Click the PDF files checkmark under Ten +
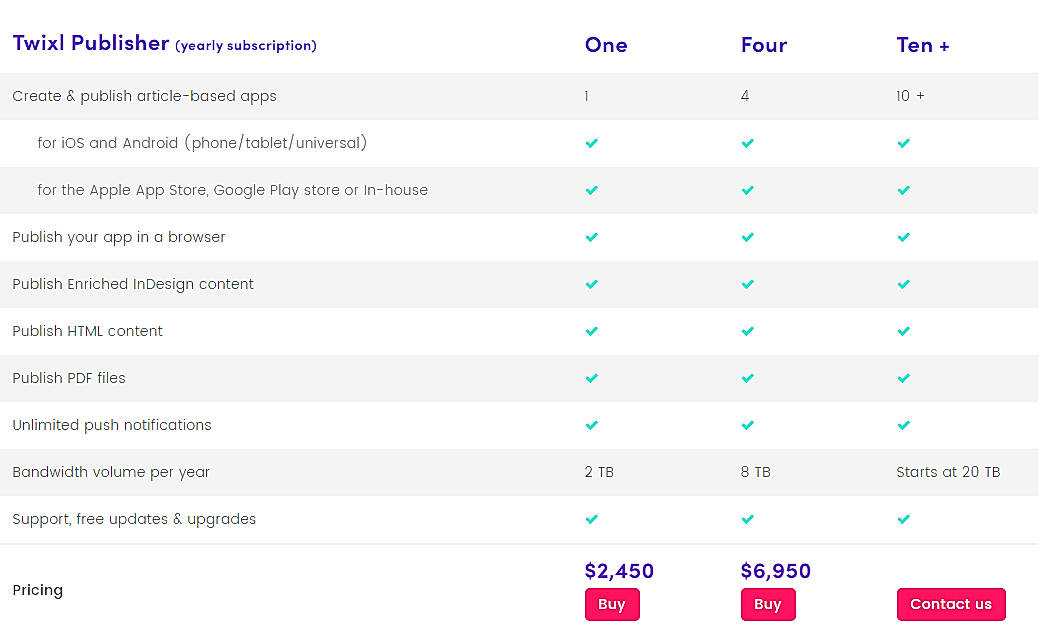Image resolution: width=1046 pixels, height=630 pixels. (x=903, y=378)
